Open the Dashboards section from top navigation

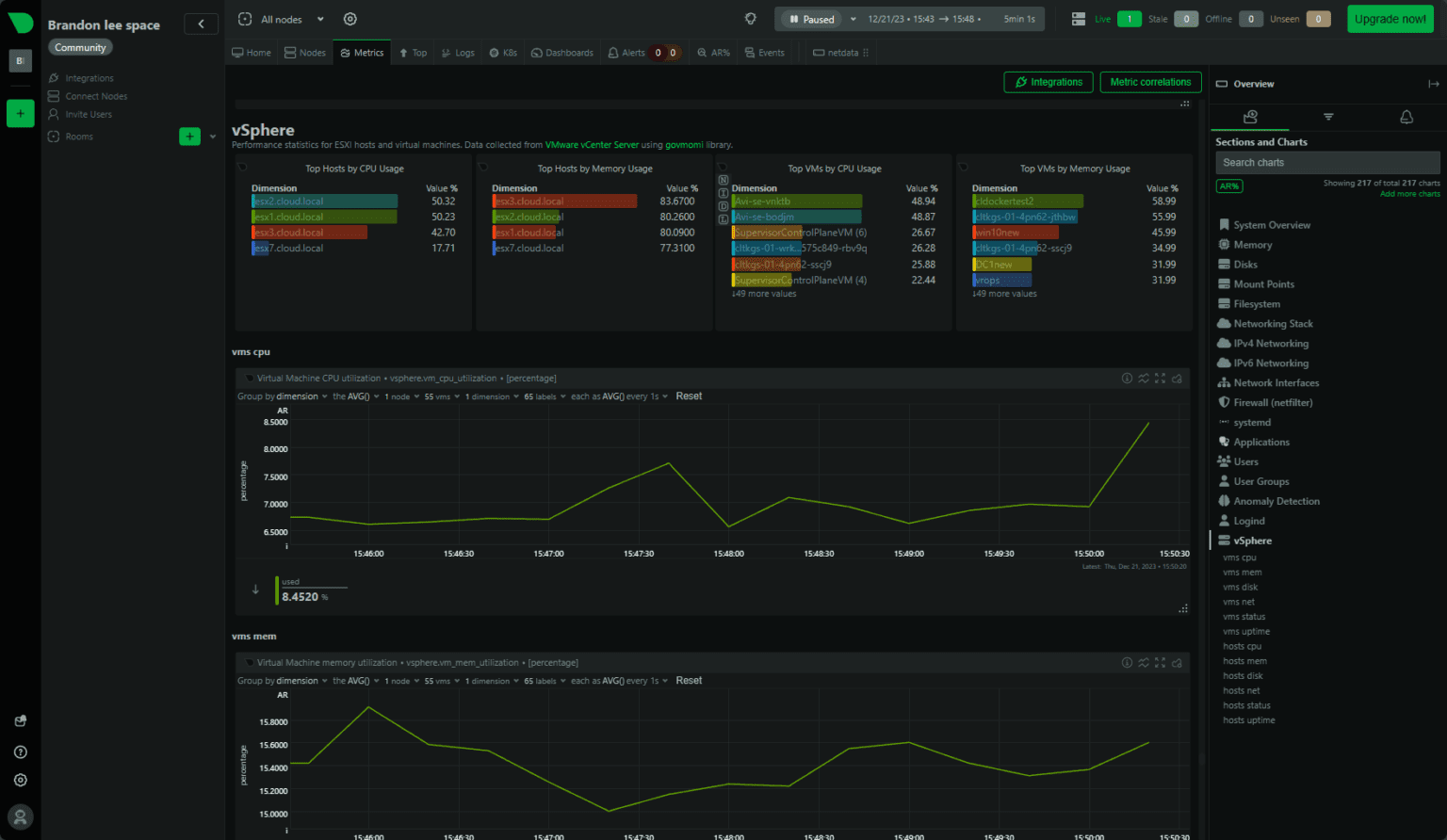pyautogui.click(x=561, y=53)
